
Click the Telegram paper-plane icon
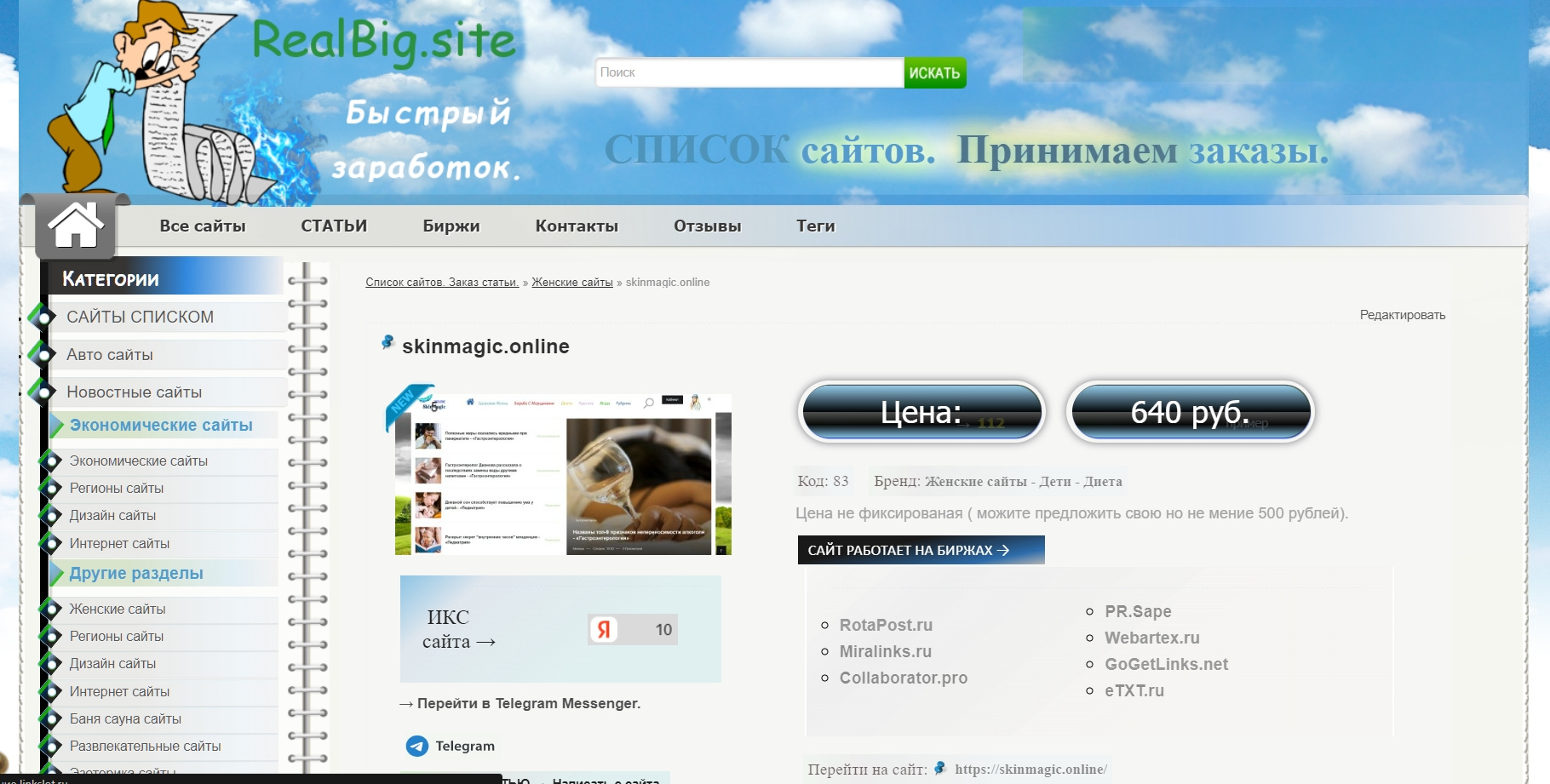point(417,747)
